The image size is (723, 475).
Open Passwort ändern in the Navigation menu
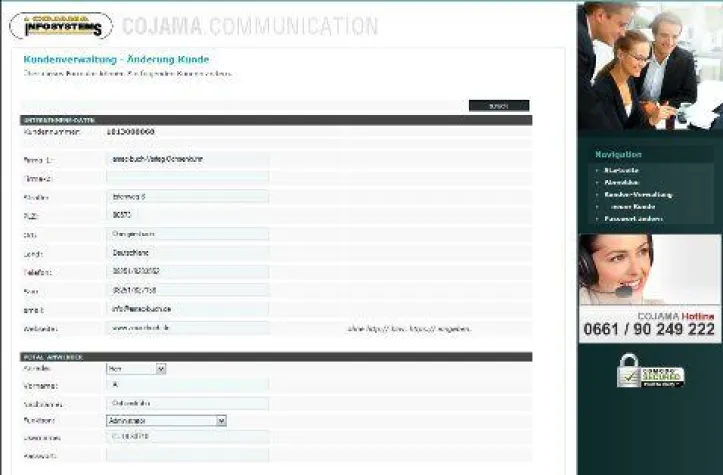point(633,219)
